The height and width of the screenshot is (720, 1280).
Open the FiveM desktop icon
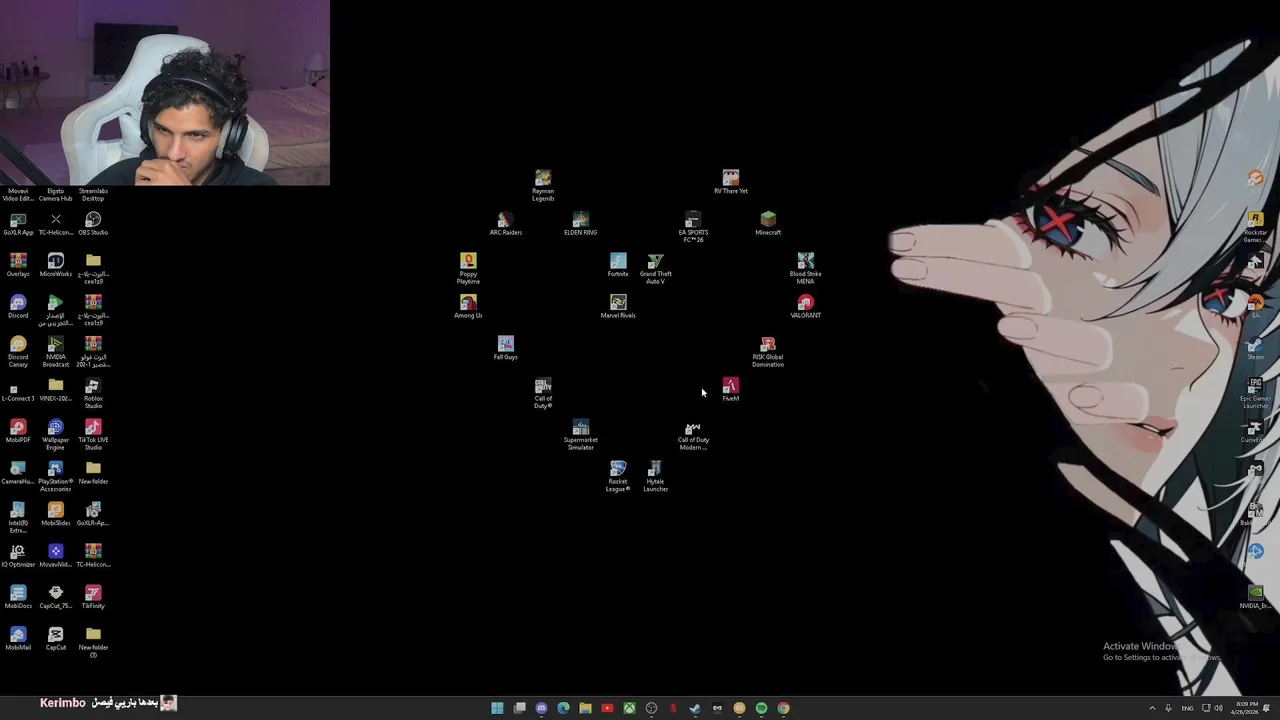click(731, 389)
